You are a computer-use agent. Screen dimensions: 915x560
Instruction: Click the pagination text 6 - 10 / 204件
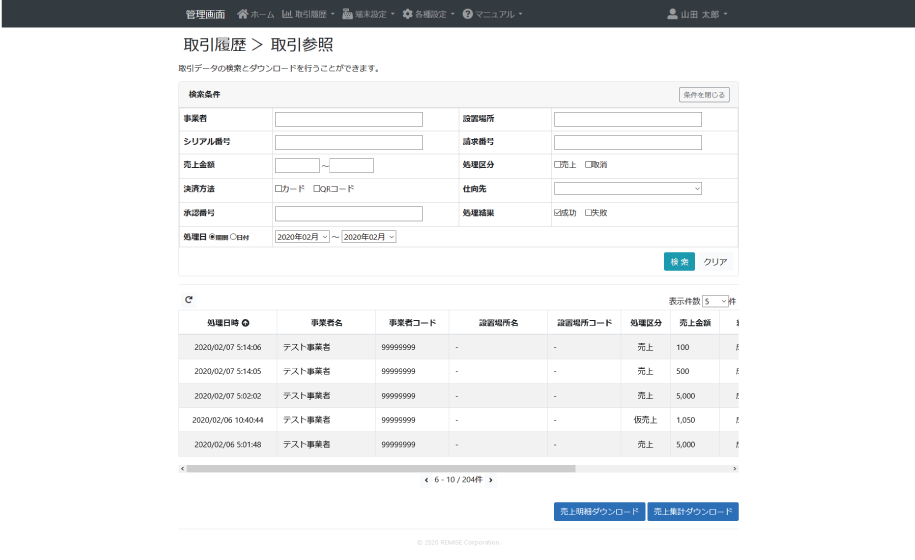tap(458, 480)
